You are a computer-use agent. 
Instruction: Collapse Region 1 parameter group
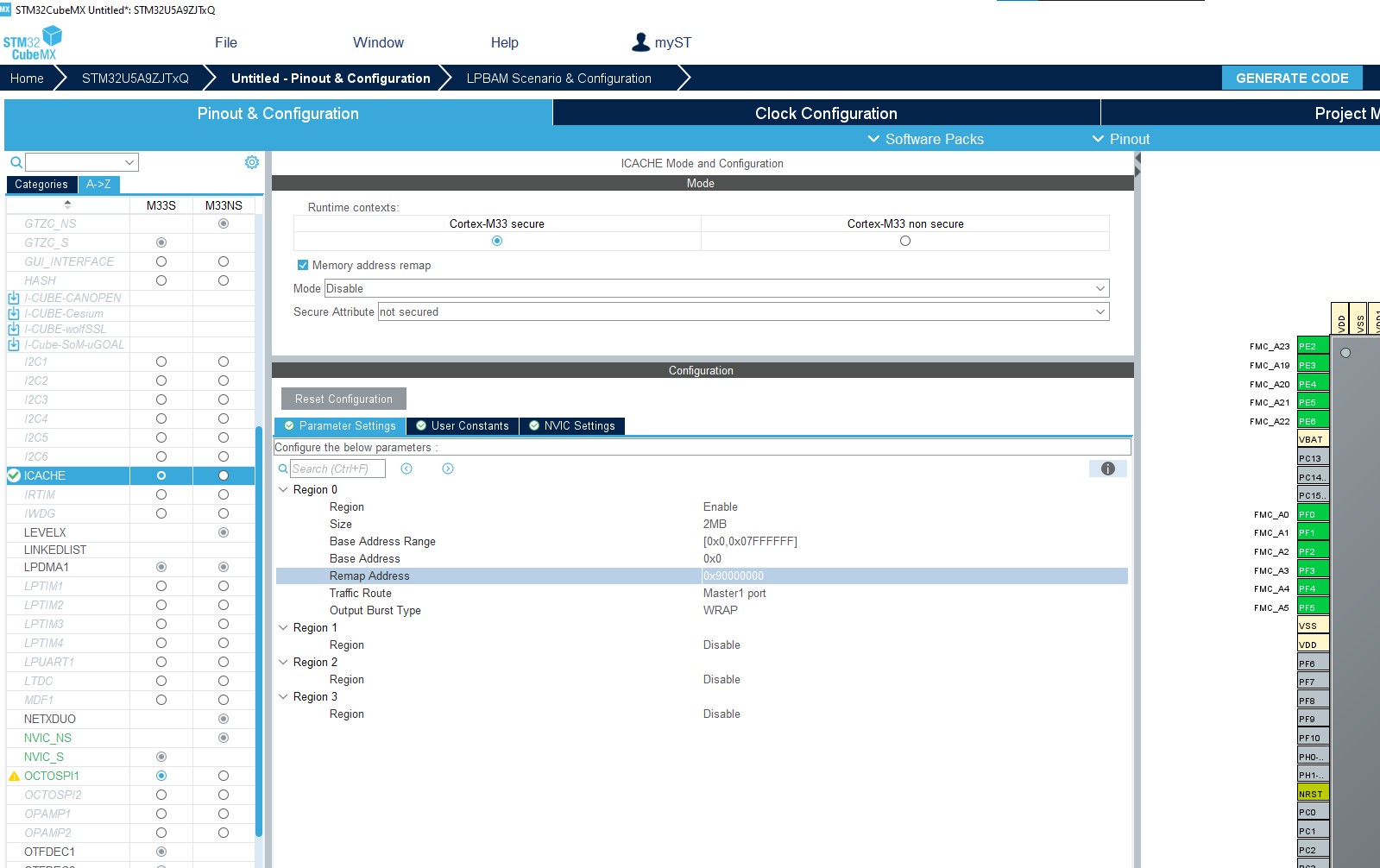coord(283,627)
